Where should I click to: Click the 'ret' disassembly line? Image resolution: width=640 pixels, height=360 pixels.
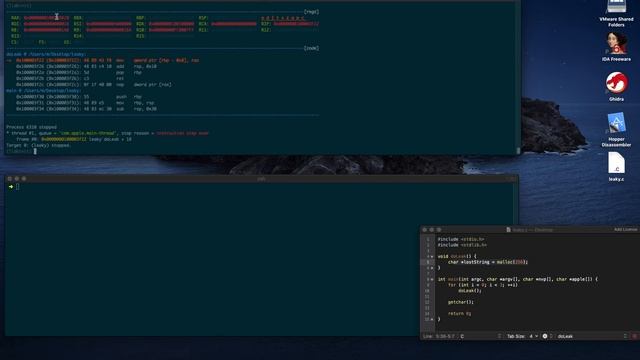pos(70,78)
